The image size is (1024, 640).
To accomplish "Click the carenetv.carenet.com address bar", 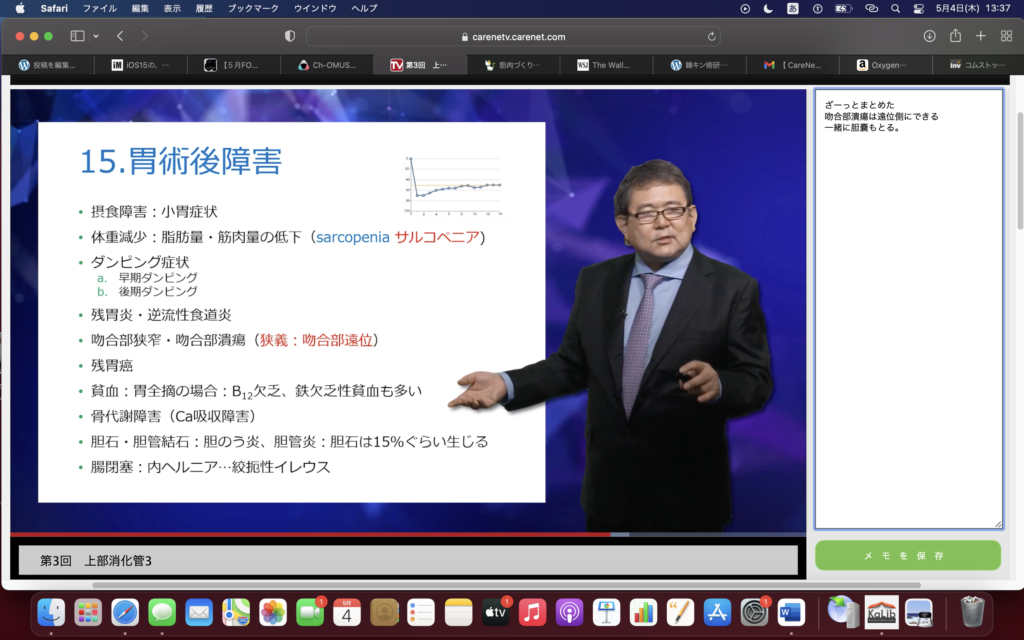I will [514, 36].
